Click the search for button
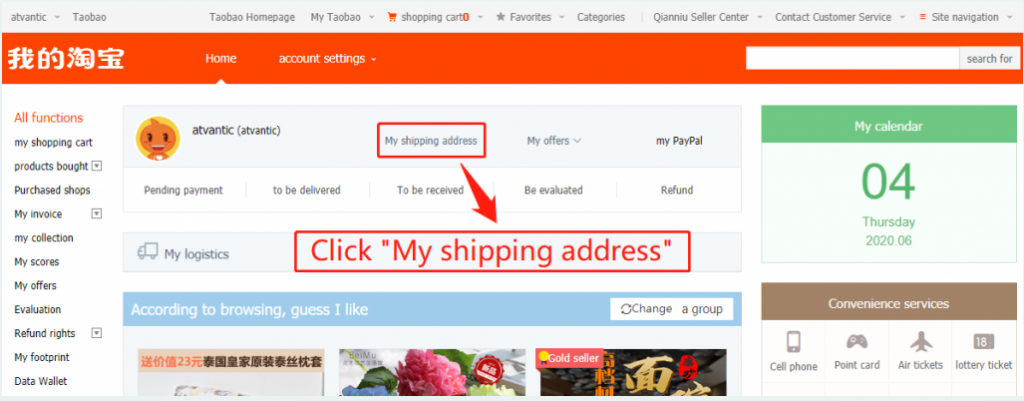Screen dimensions: 1024x401 (989, 58)
